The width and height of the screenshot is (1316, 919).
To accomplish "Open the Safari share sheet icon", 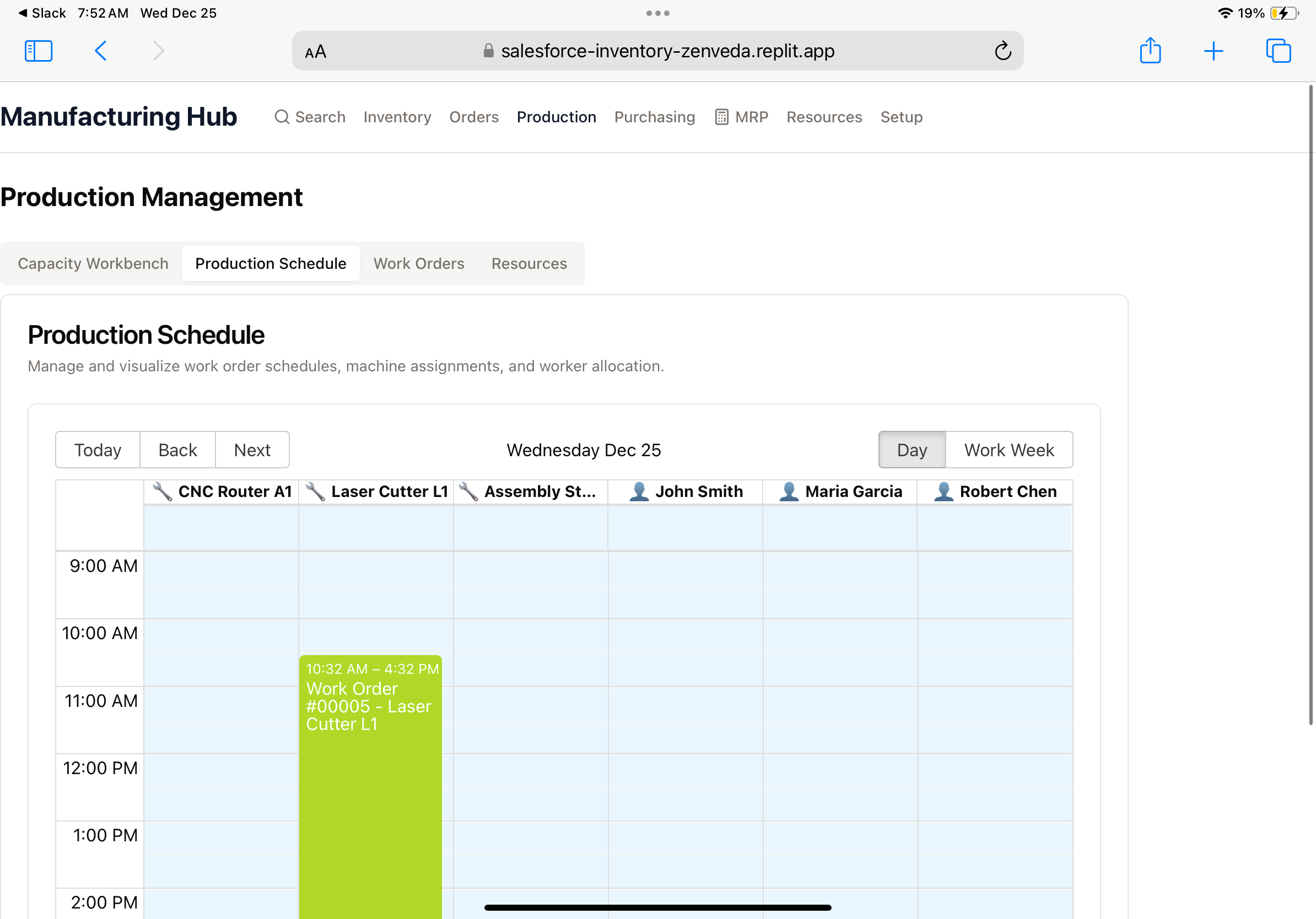I will point(1150,51).
